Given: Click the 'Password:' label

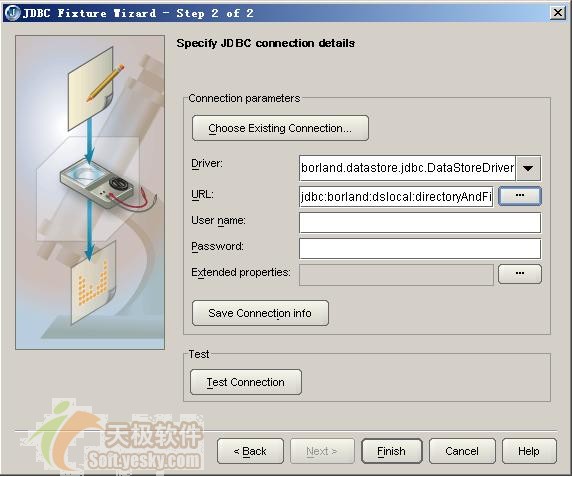Looking at the screenshot, I should [x=217, y=247].
